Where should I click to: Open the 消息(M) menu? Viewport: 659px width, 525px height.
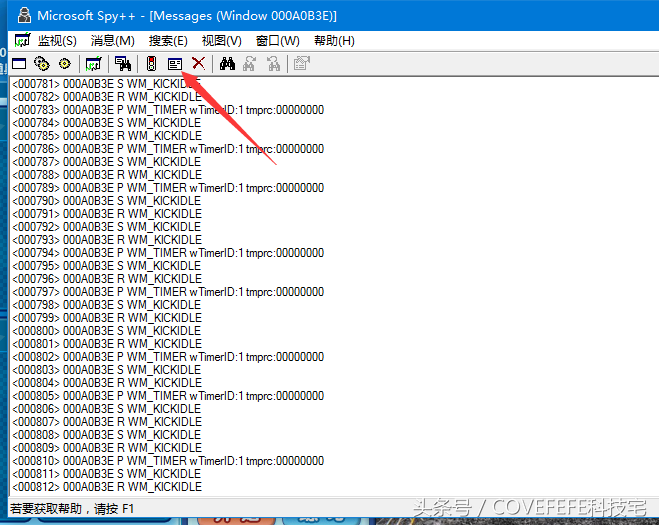(112, 41)
